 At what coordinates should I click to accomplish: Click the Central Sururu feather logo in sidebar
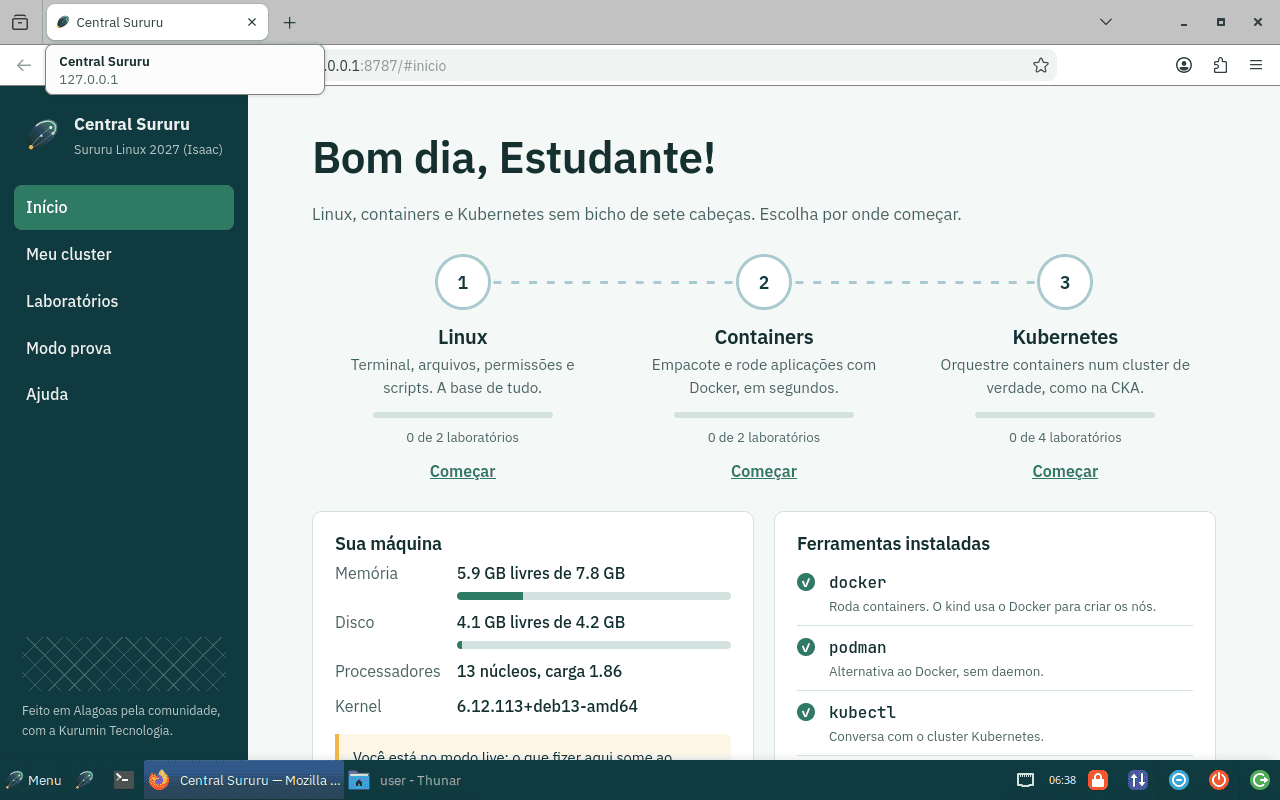42,135
